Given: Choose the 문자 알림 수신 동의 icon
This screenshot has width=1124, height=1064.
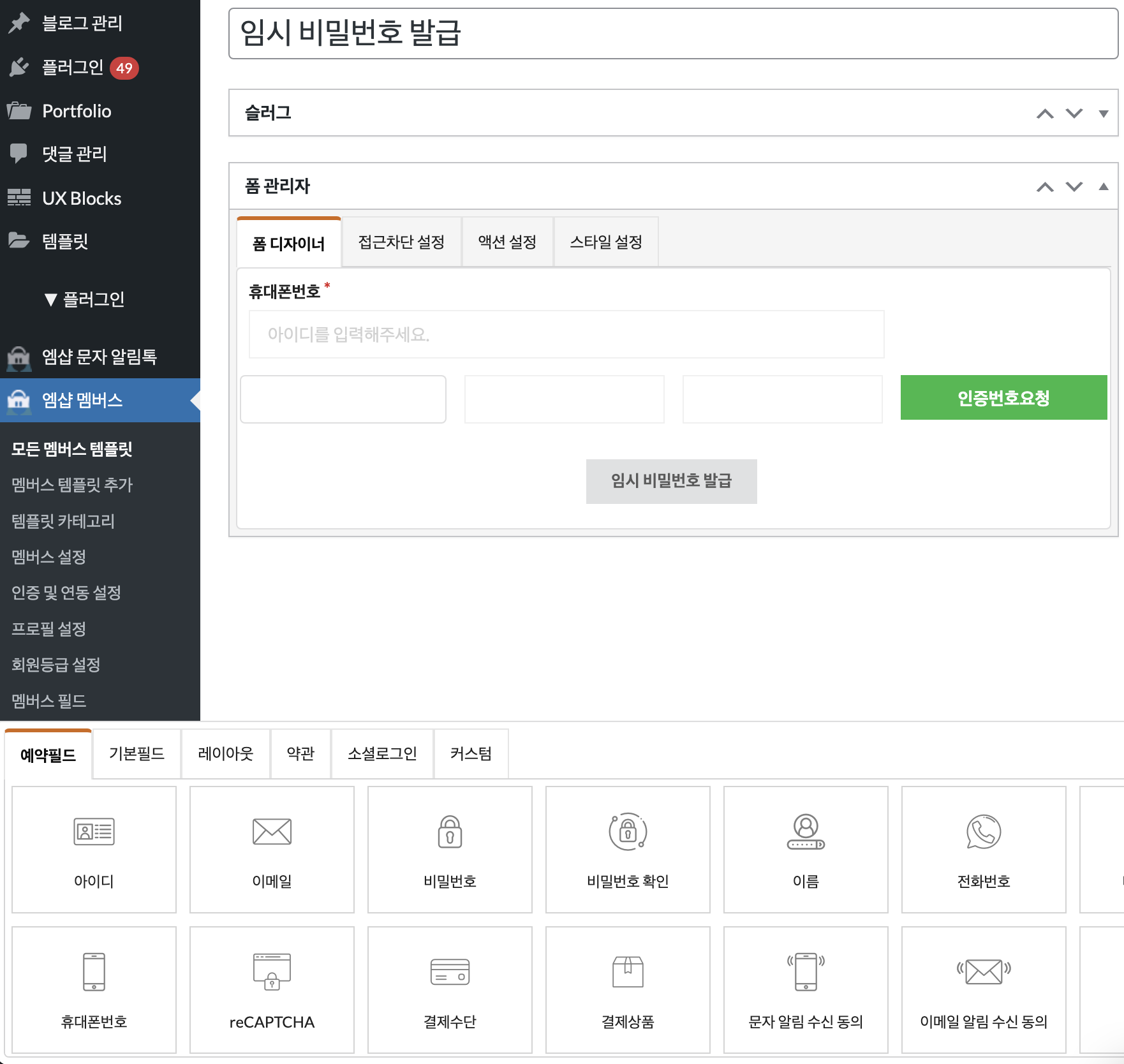Looking at the screenshot, I should point(806,972).
